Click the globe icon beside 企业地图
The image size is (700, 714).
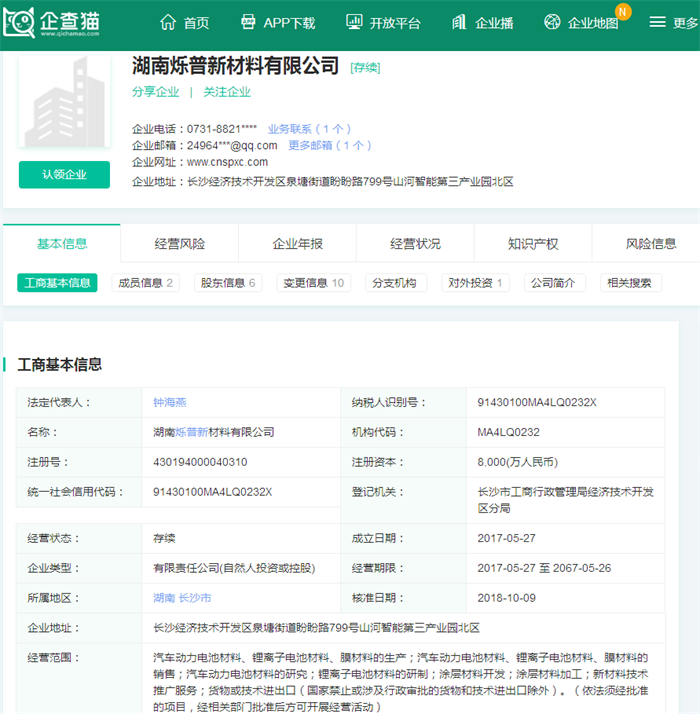(x=552, y=23)
